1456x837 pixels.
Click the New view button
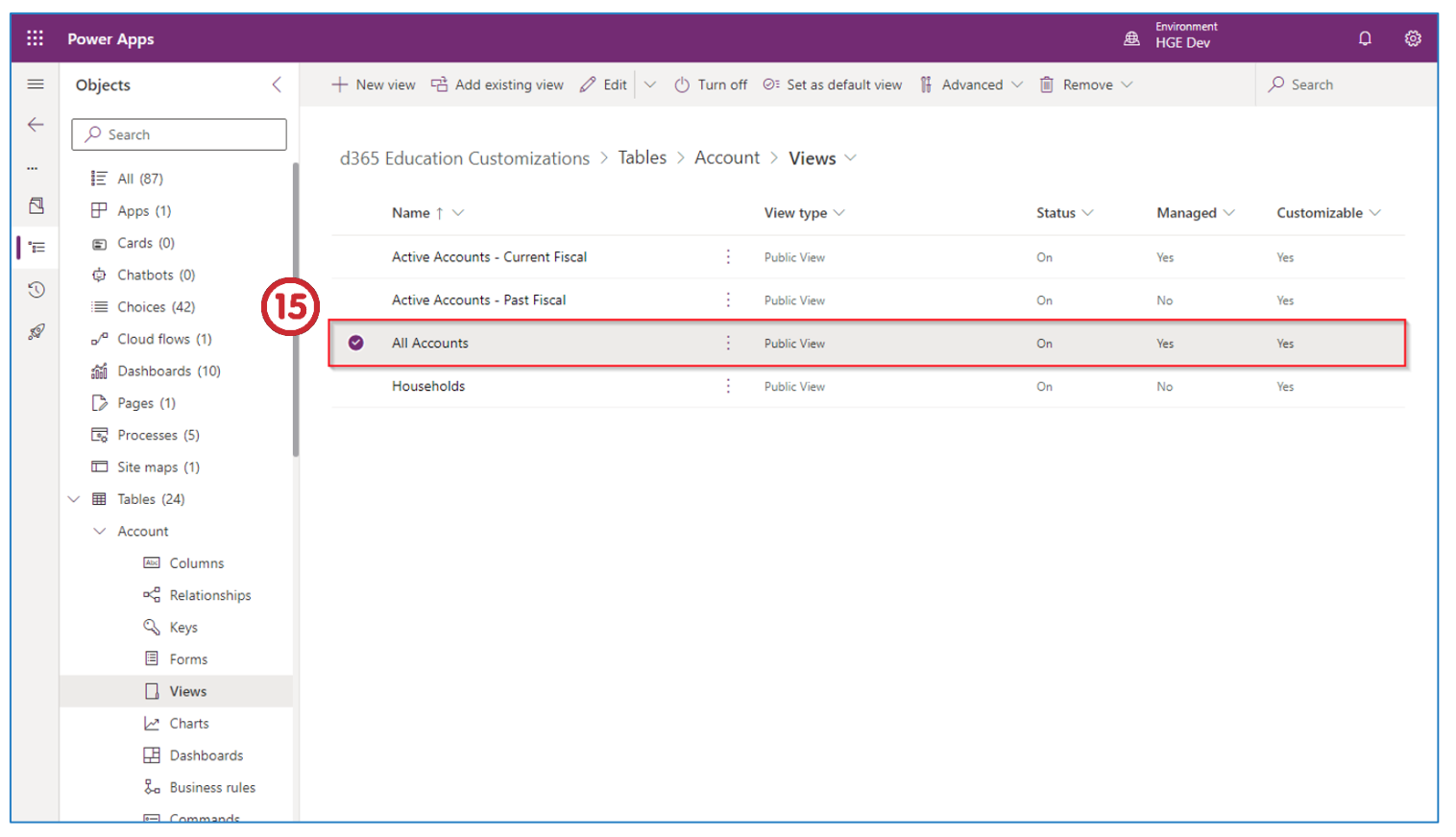coord(374,84)
